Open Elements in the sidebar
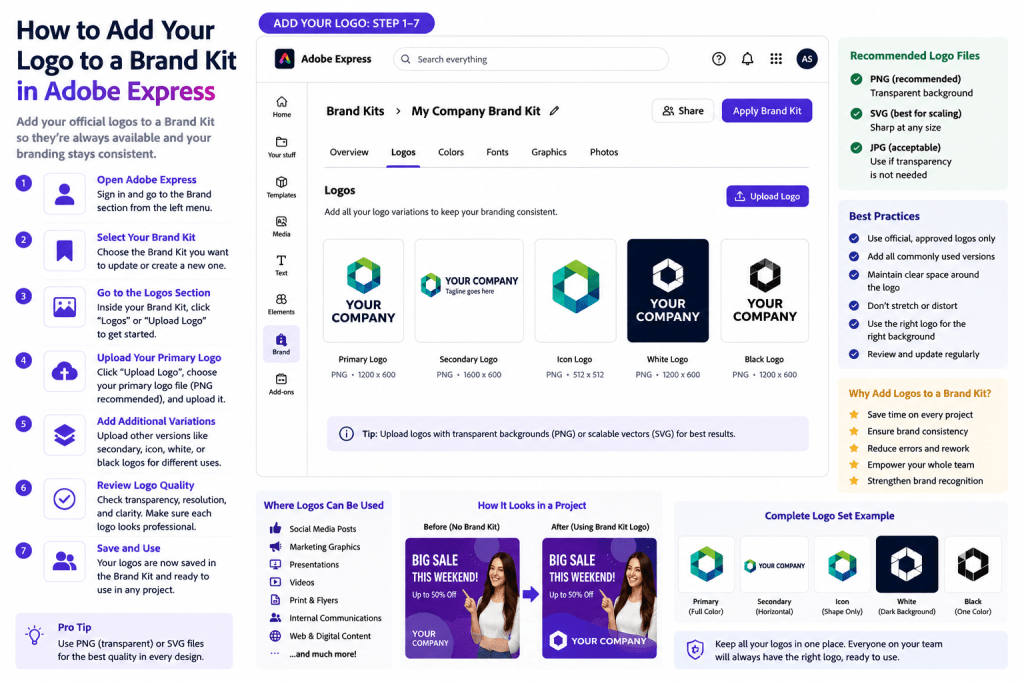 click(281, 304)
